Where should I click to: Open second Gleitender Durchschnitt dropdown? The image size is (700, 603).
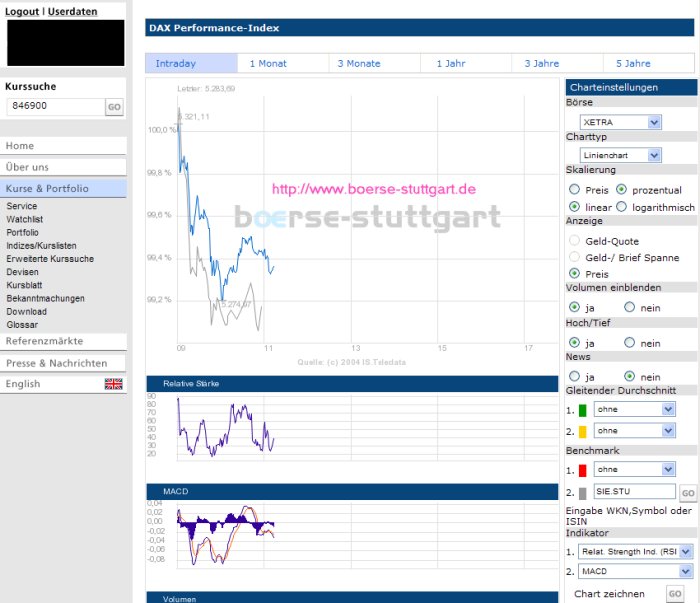634,431
